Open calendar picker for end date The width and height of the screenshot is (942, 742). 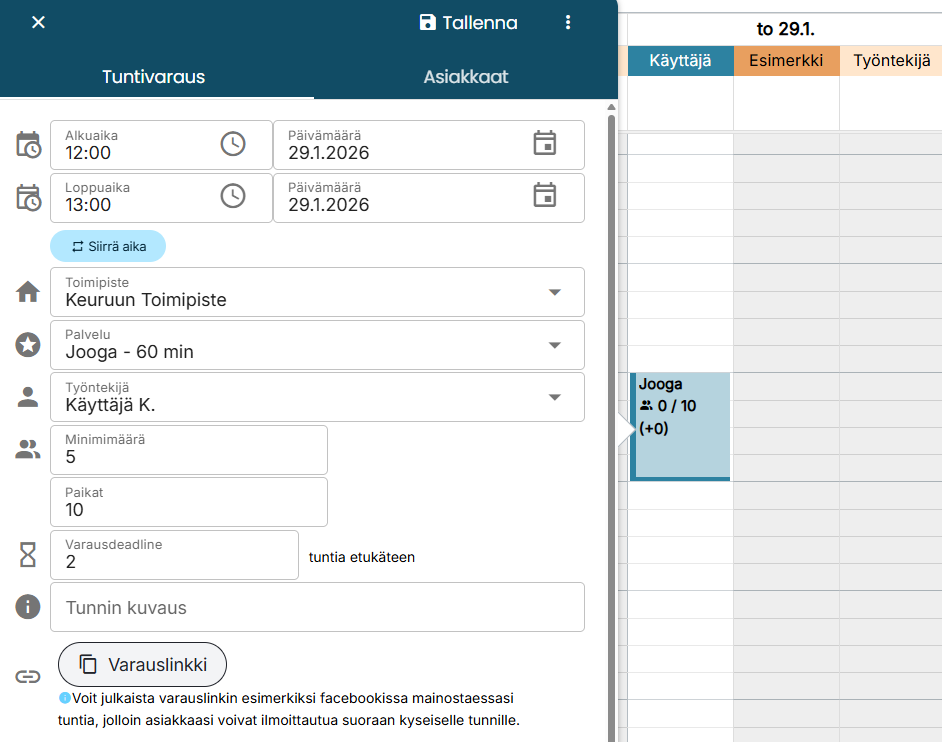[544, 196]
